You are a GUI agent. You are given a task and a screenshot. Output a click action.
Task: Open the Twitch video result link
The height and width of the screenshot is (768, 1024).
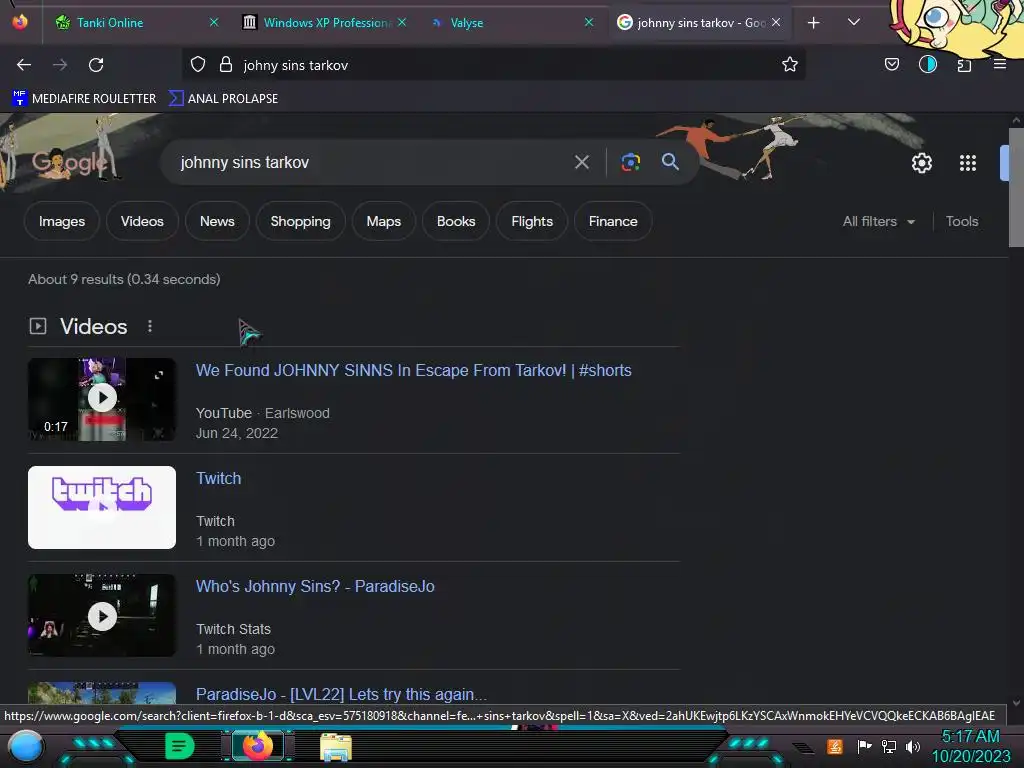218,478
